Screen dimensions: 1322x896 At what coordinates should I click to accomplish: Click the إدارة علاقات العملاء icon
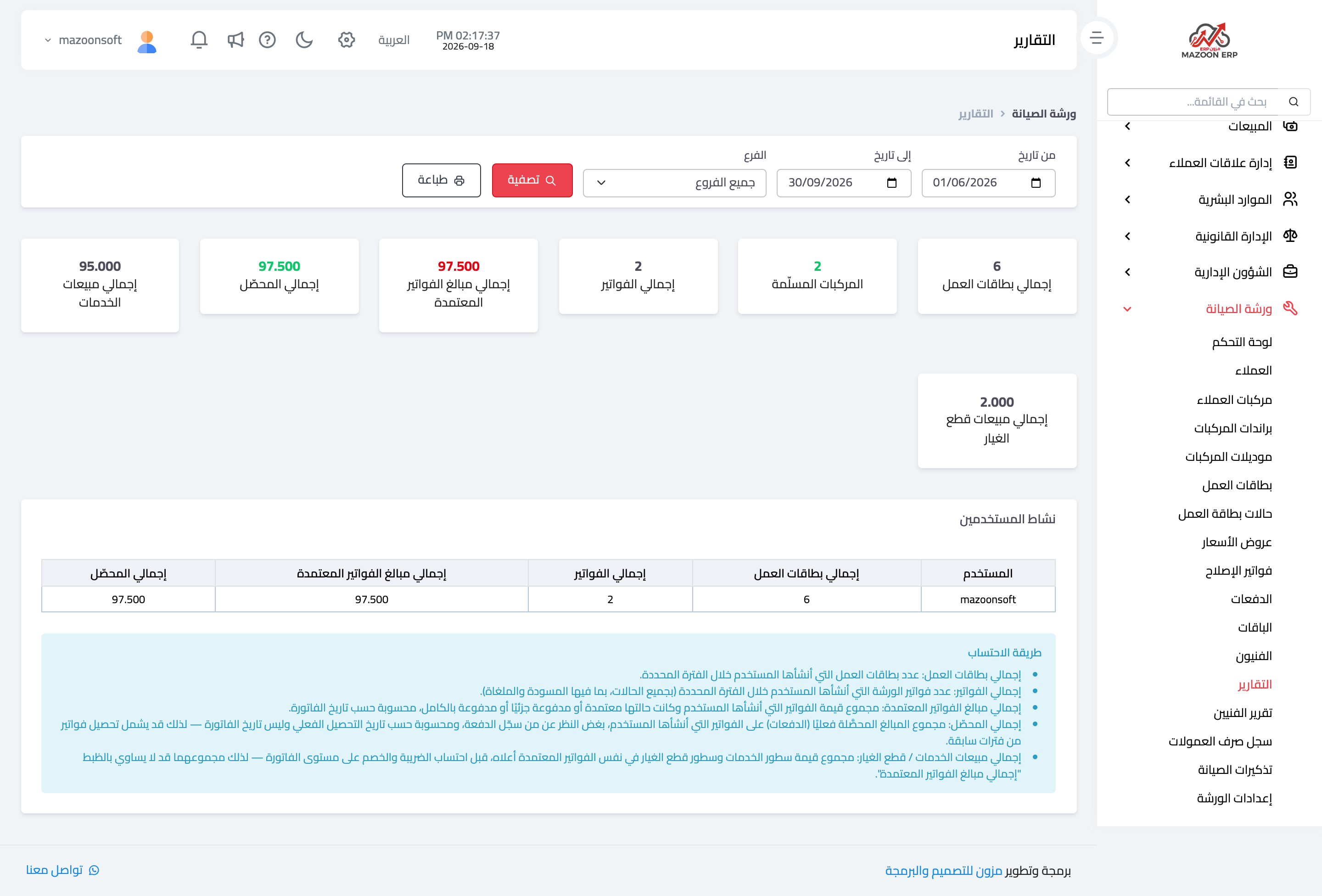pyautogui.click(x=1291, y=162)
